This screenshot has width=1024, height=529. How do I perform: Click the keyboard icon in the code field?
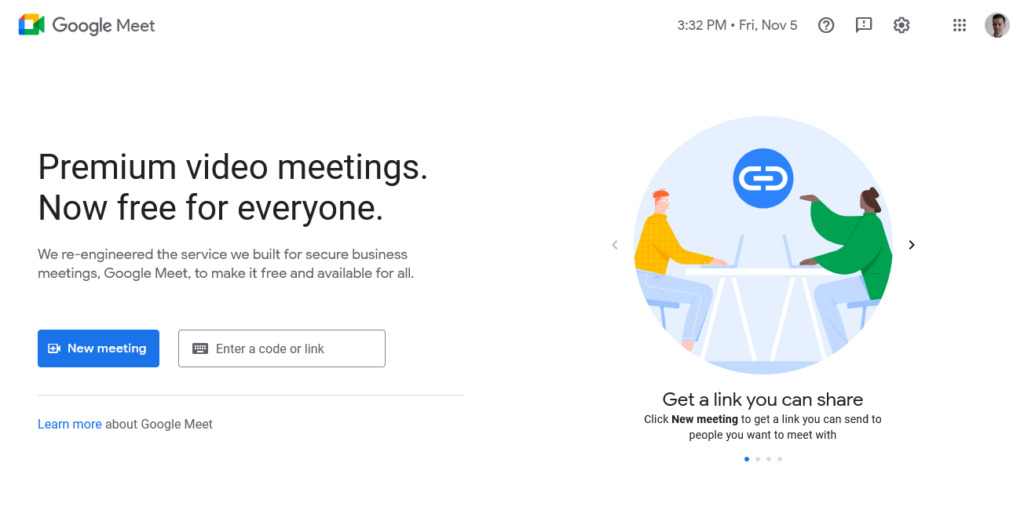[200, 349]
